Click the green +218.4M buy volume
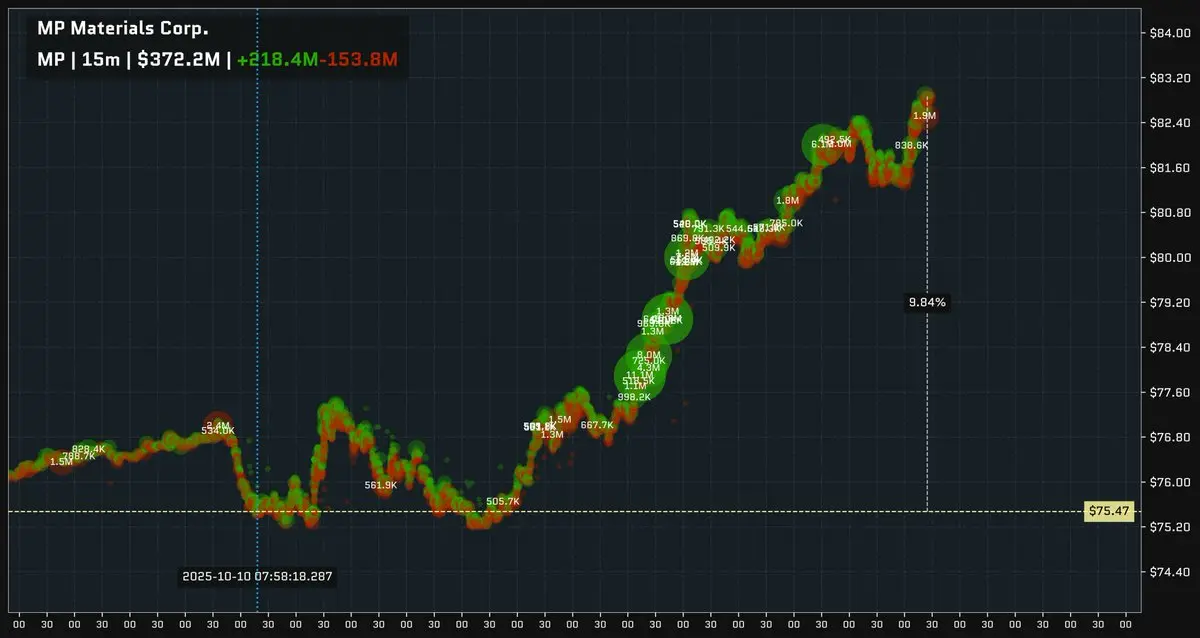 (276, 60)
